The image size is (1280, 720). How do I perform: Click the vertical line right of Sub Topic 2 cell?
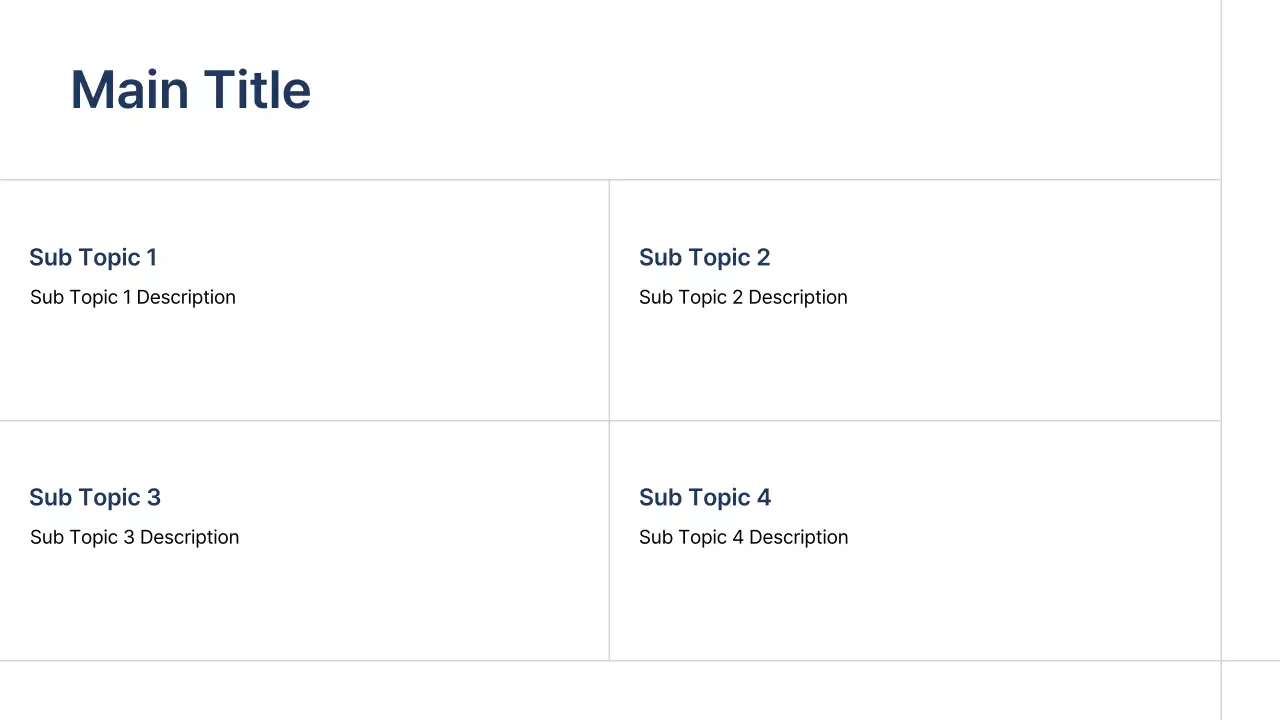point(1221,300)
